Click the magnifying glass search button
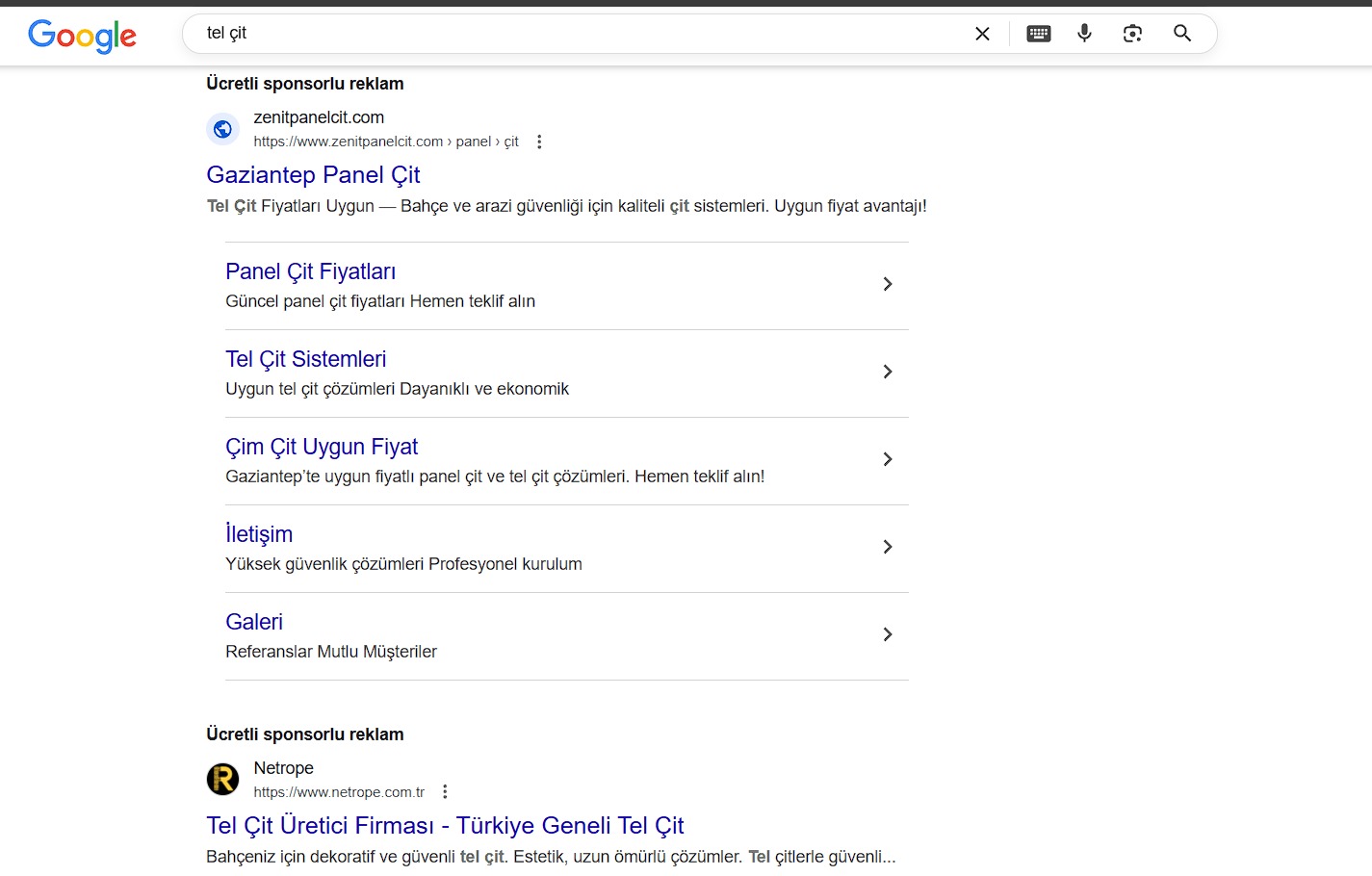 [x=1182, y=34]
